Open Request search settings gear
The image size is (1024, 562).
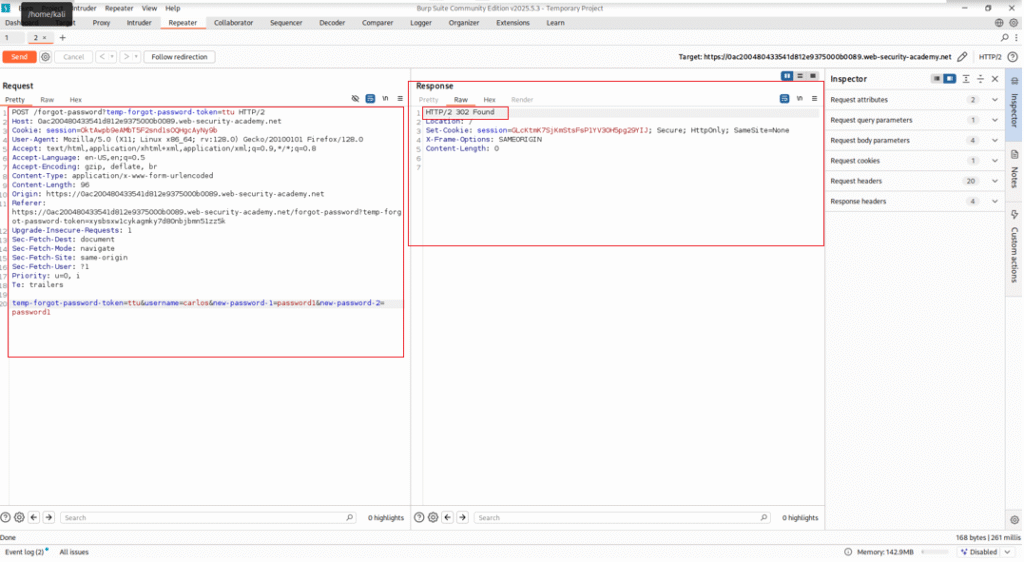20,518
